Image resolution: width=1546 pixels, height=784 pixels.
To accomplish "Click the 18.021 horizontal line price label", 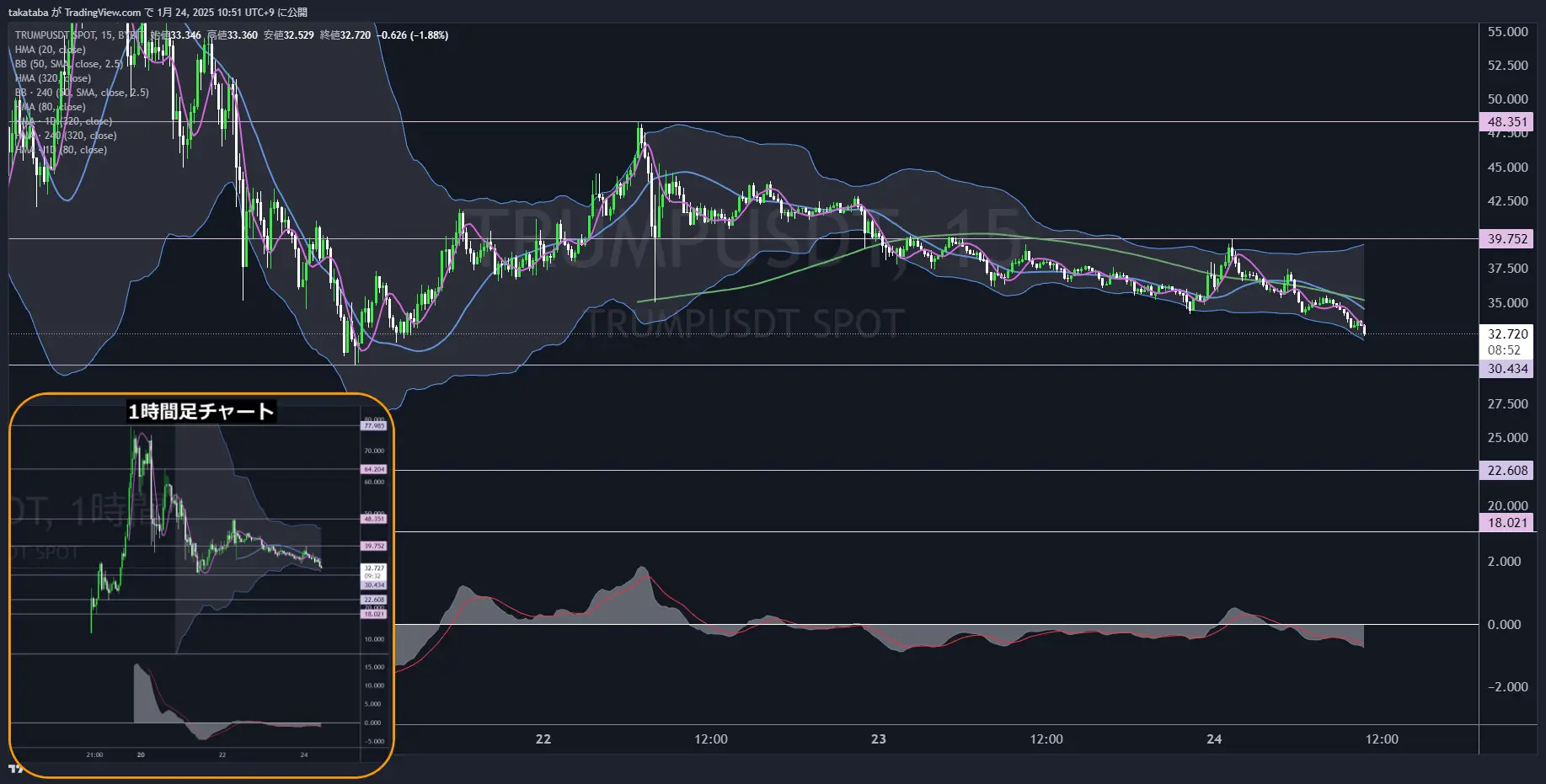I will tap(1506, 523).
